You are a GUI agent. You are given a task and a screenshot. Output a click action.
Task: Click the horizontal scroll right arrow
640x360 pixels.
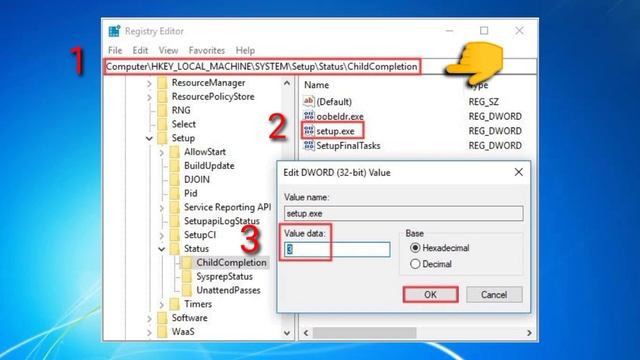(529, 333)
